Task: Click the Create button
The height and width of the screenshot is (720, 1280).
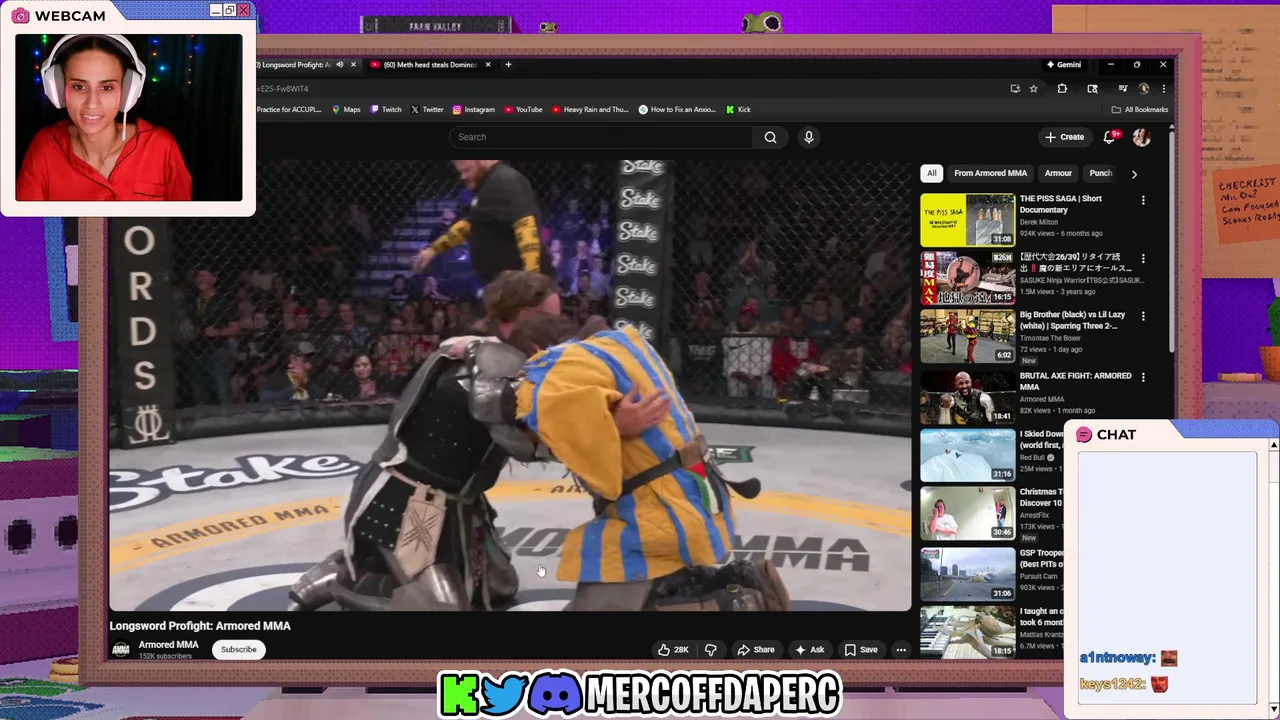Action: [1065, 137]
